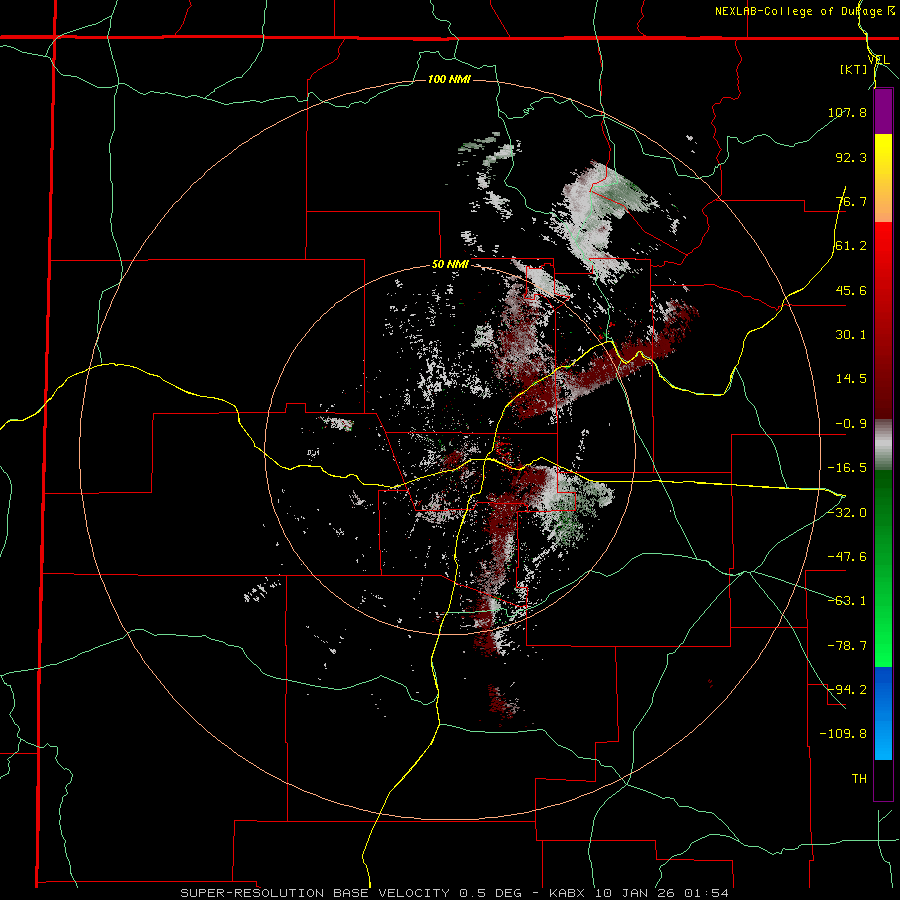Click the VEL legend title
Screen dimensions: 900x900
(x=878, y=60)
